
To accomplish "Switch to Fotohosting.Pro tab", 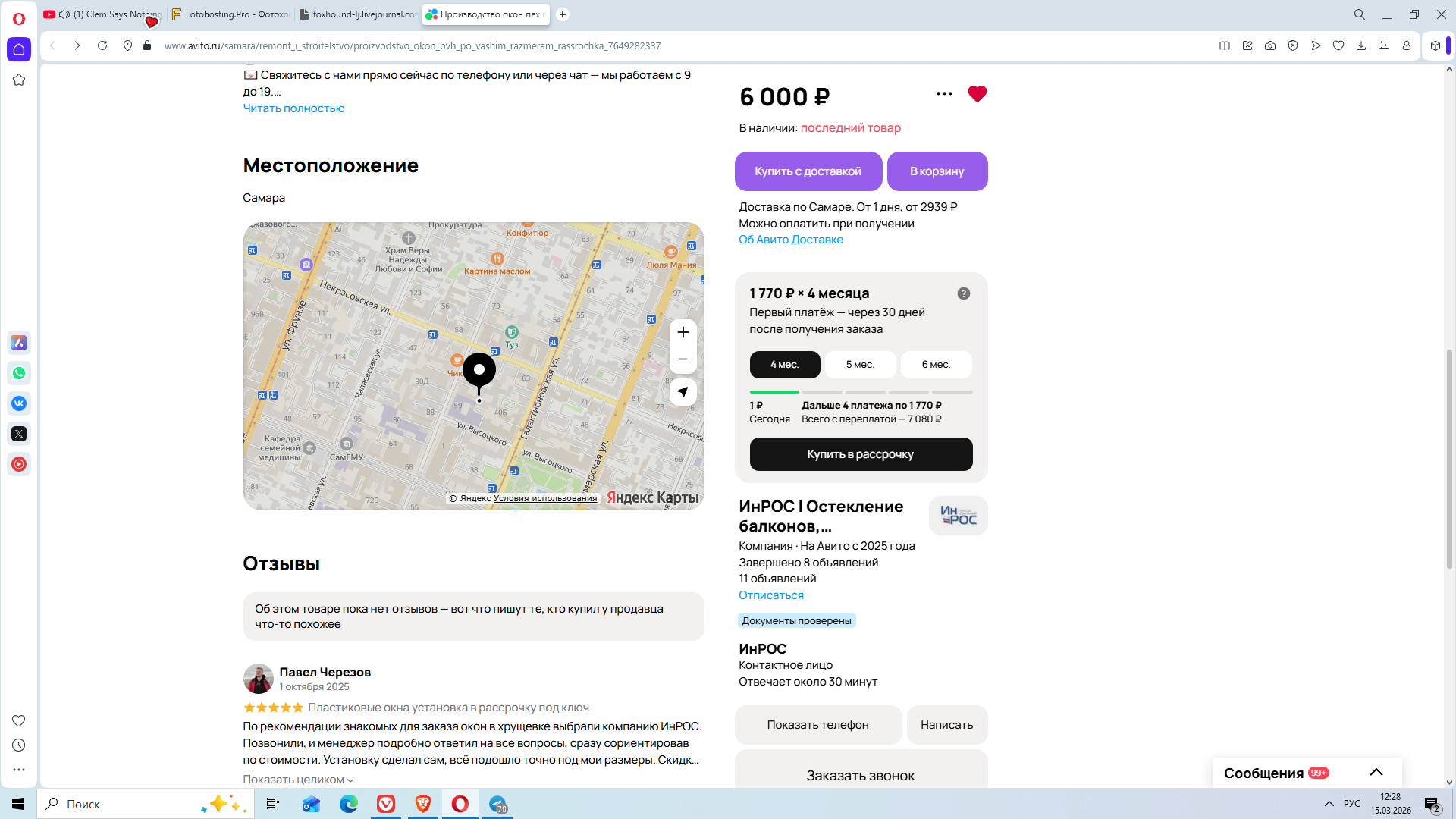I will 230,14.
